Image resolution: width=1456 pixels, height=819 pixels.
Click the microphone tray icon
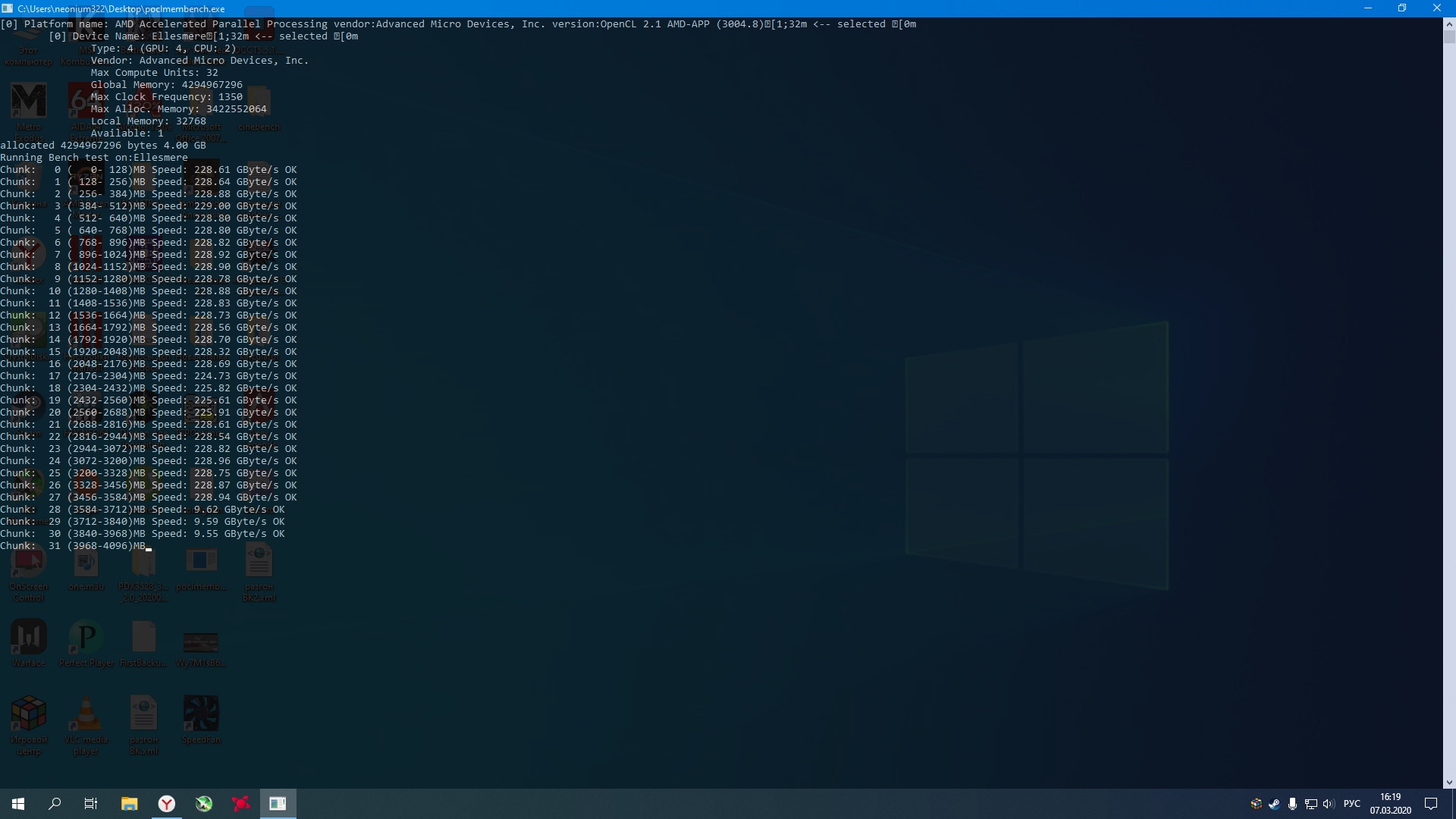point(1292,804)
